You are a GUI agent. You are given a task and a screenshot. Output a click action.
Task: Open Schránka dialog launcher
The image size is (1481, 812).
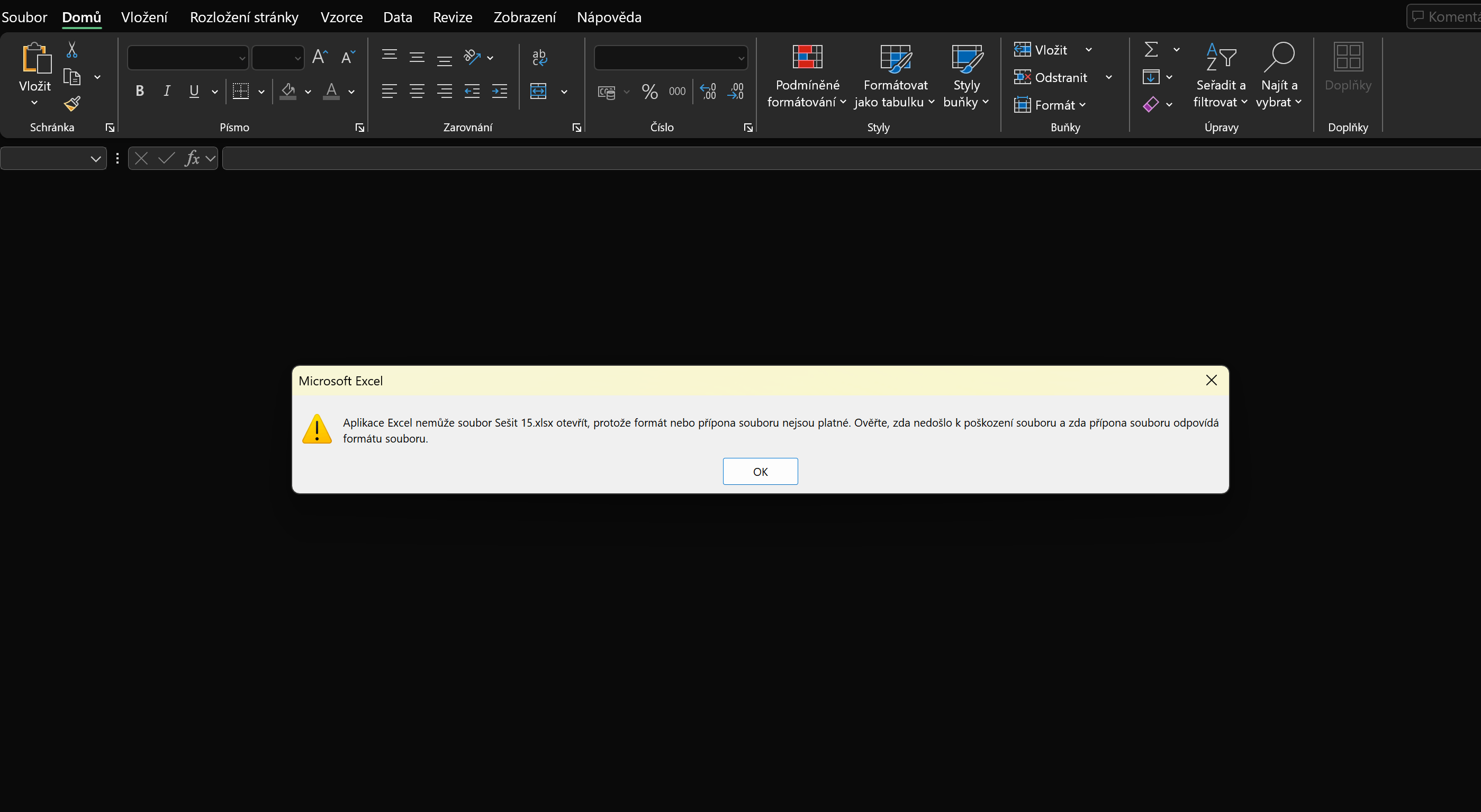click(110, 128)
